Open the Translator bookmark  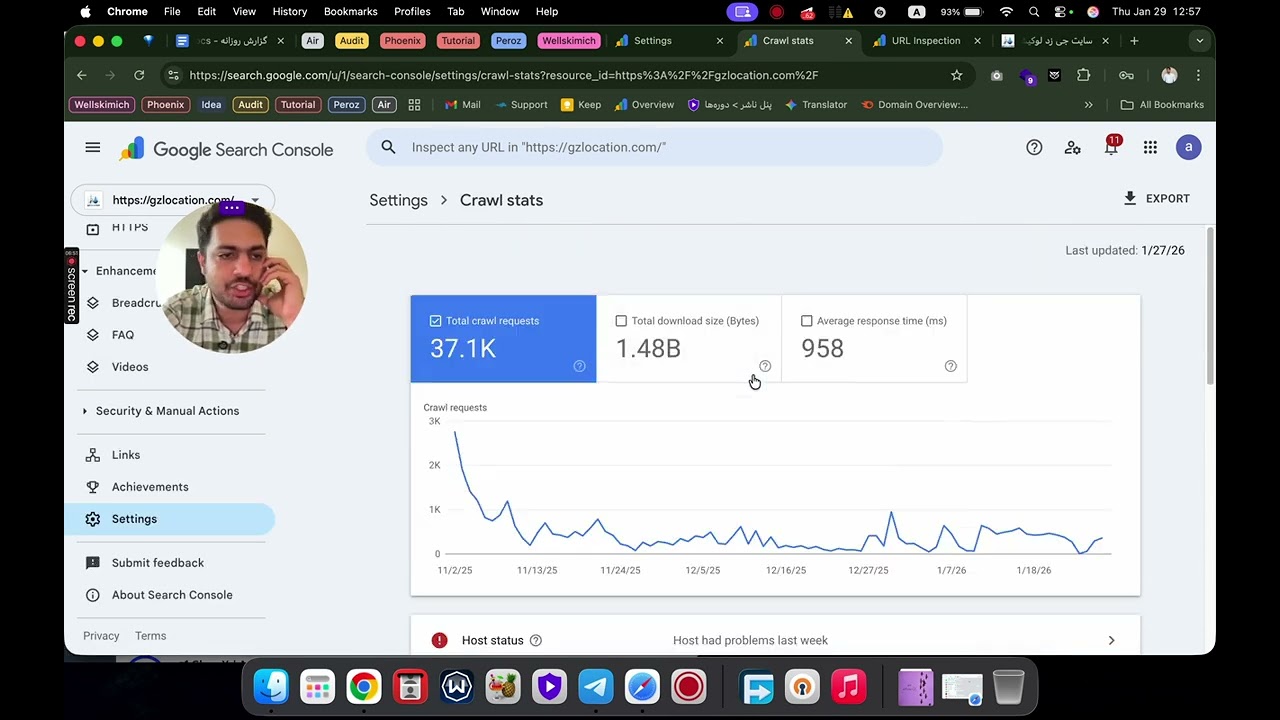coord(816,105)
